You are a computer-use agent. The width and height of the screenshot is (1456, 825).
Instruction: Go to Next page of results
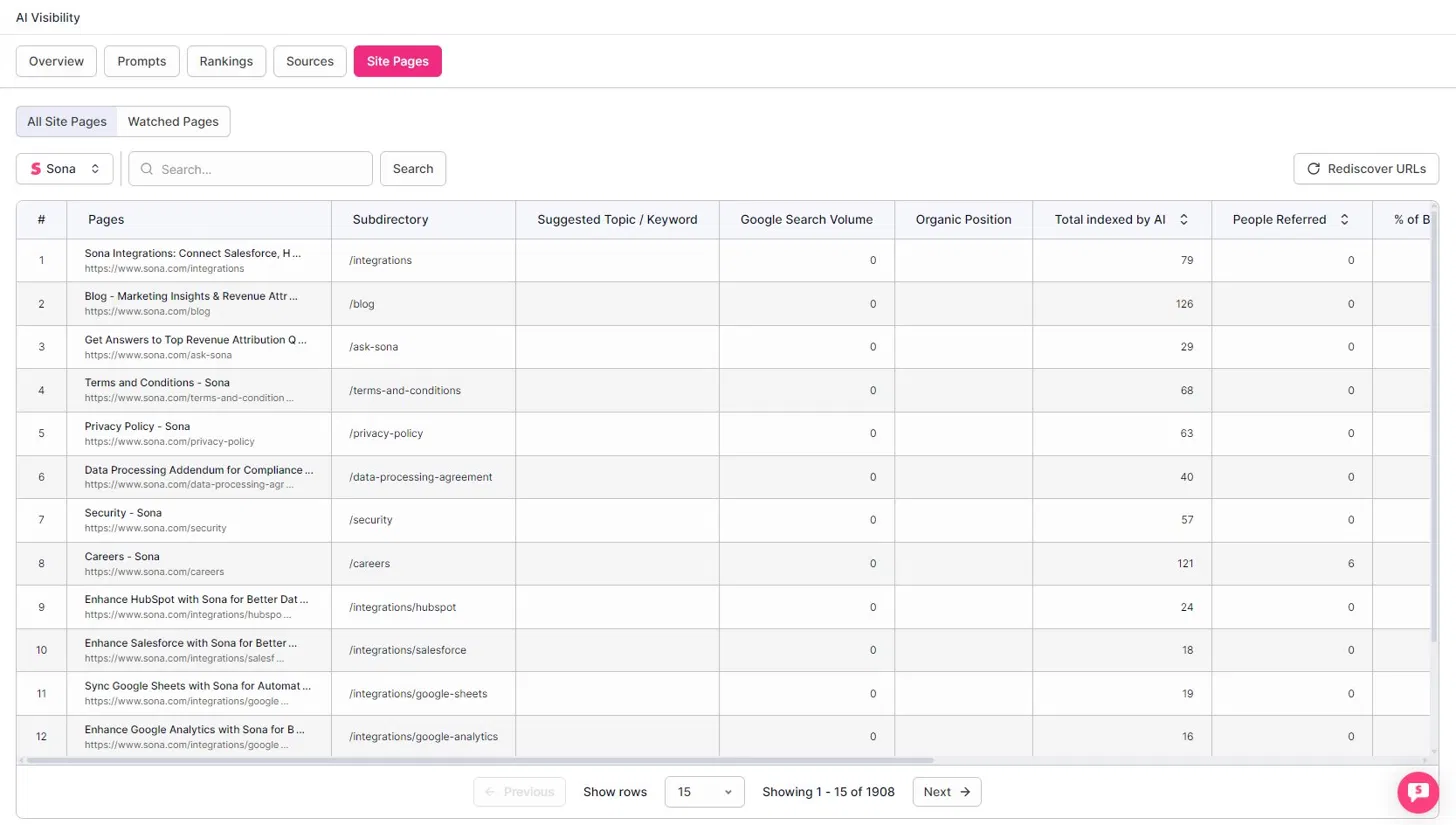[x=947, y=792]
